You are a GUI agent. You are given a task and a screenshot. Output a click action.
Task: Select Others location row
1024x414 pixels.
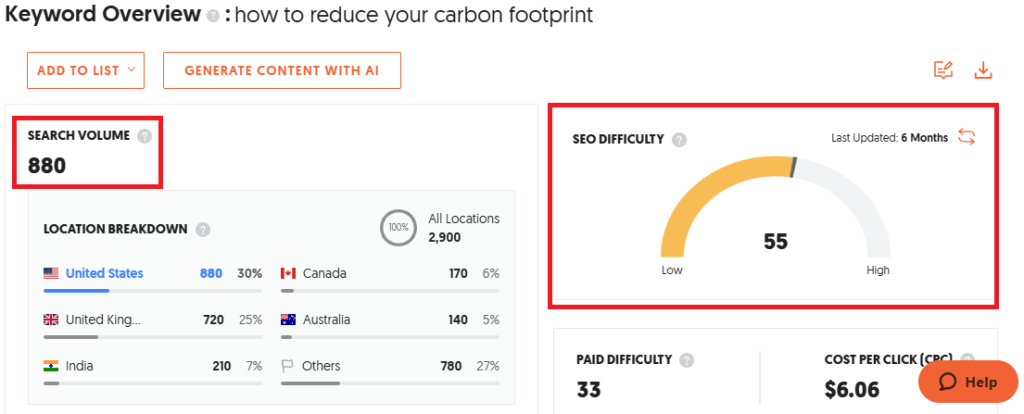coord(321,366)
